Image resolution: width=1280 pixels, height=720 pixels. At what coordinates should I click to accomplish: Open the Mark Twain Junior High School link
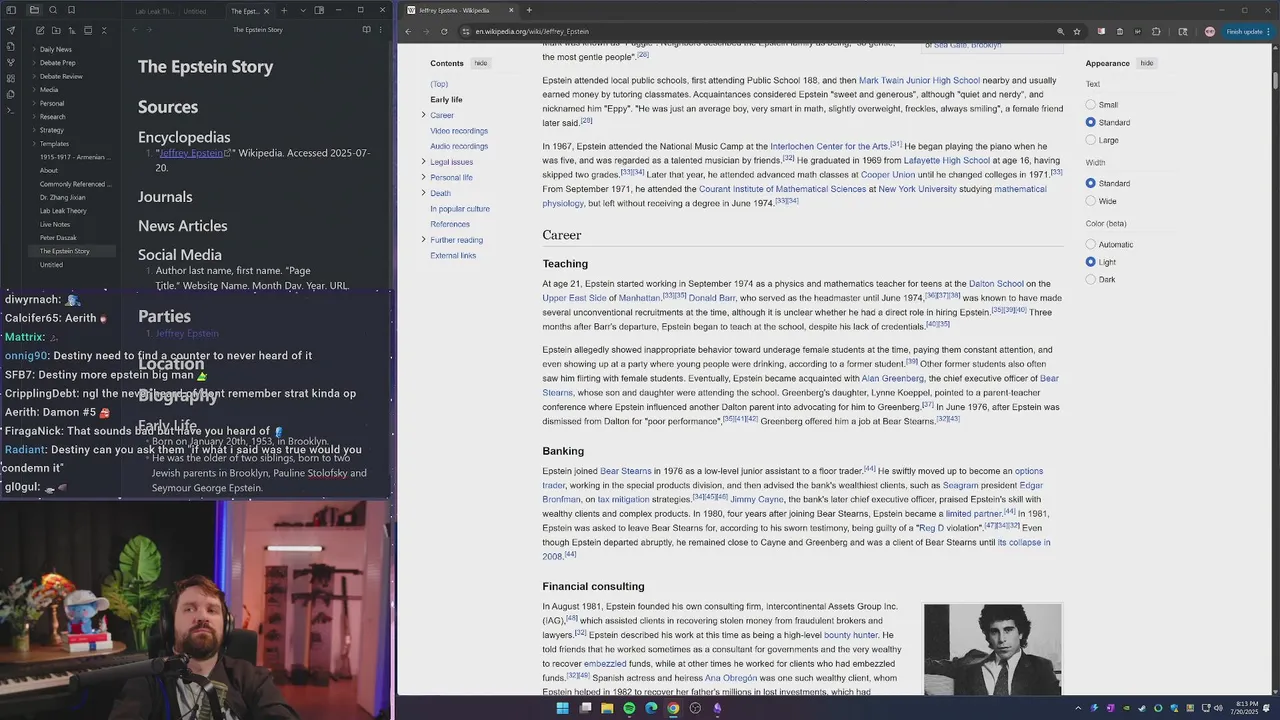(919, 80)
